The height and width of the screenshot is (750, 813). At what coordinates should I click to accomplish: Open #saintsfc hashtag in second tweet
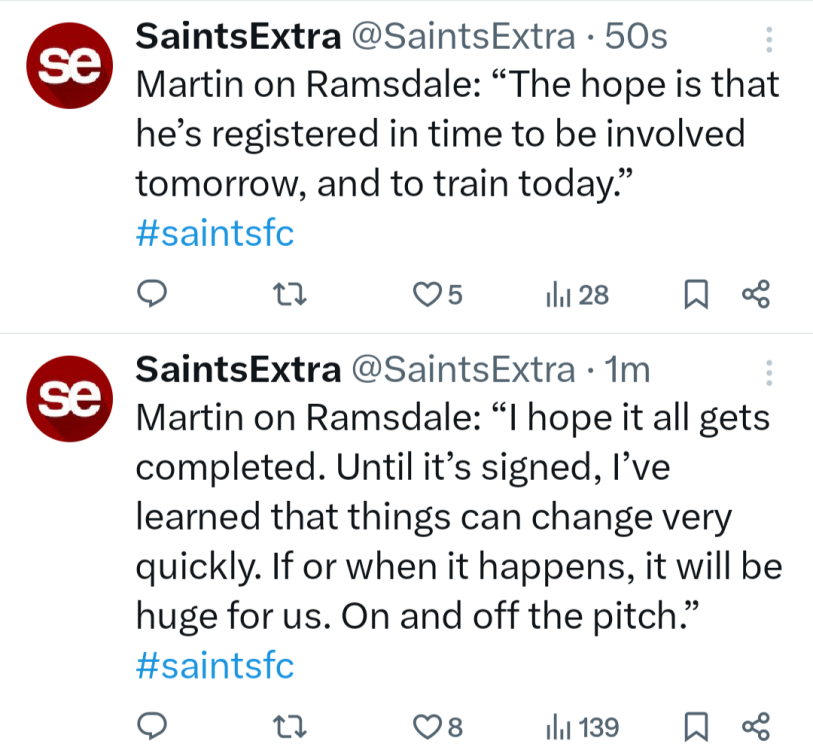click(215, 666)
